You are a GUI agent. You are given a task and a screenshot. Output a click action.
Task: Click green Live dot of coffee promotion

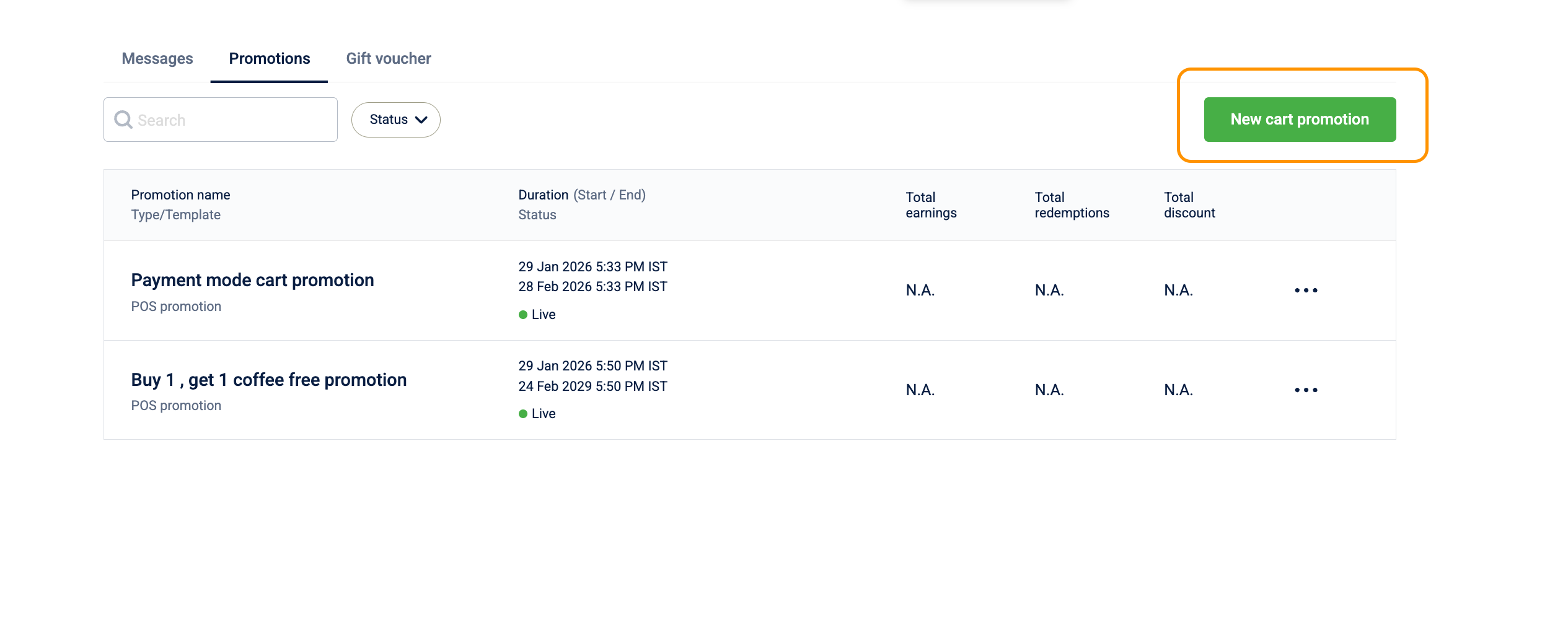coord(523,414)
